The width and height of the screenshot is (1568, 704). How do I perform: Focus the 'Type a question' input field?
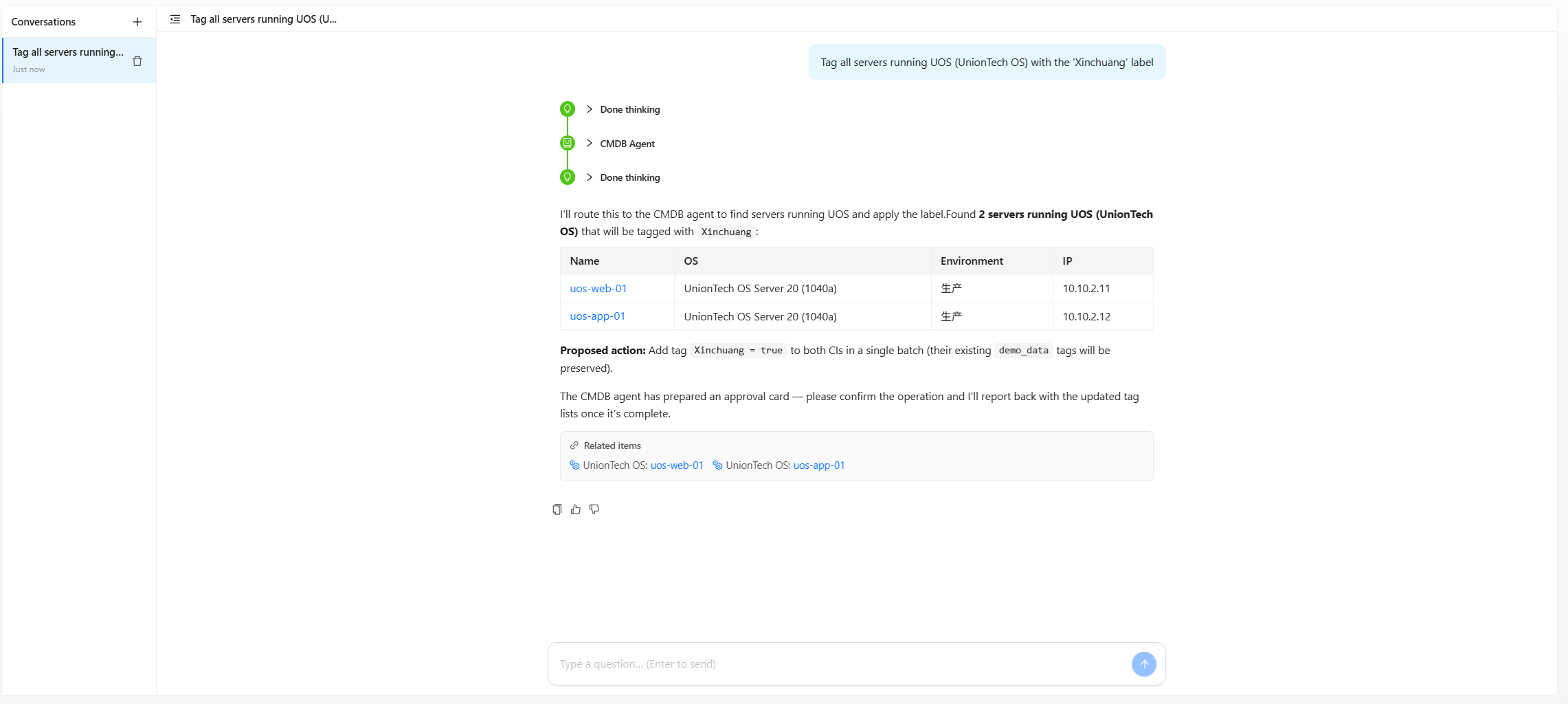coord(843,664)
